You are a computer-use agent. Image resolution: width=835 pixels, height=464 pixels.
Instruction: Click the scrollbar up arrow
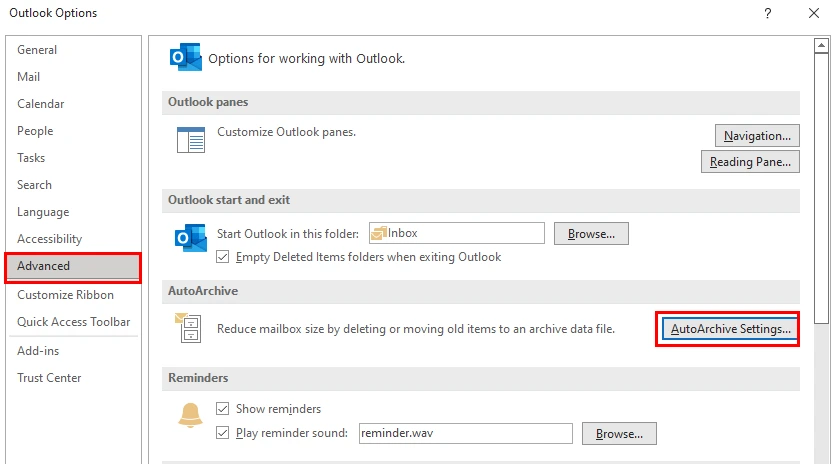821,46
